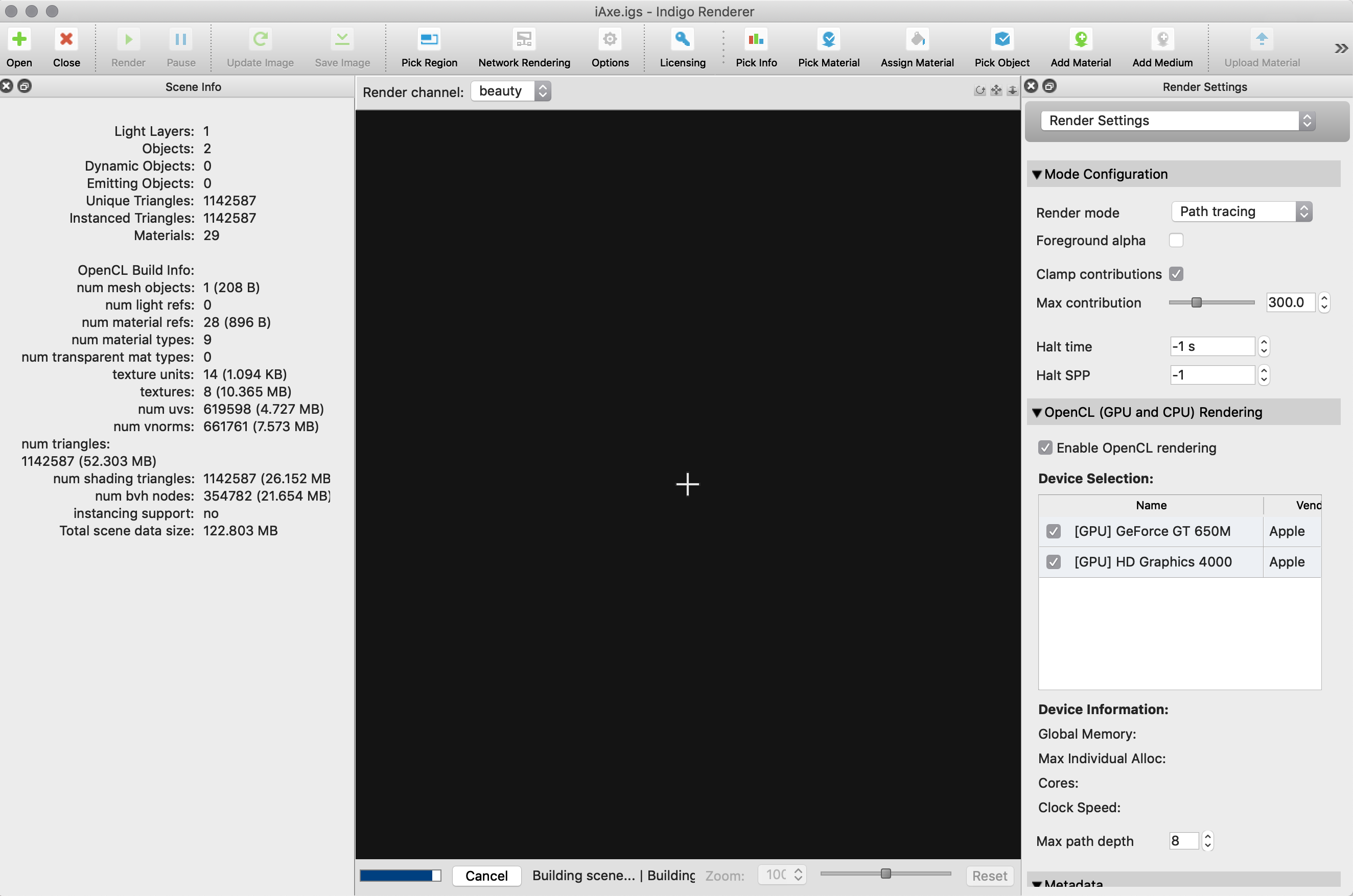This screenshot has width=1353, height=896.
Task: Enable the Foreground alpha checkbox
Action: (1176, 241)
